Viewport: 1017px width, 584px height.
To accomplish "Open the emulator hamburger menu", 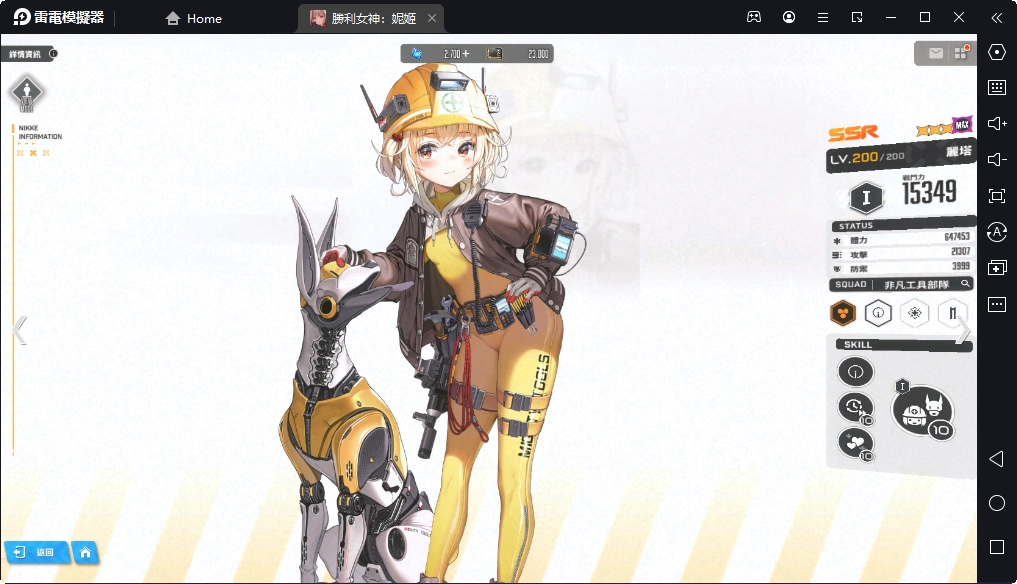I will [x=822, y=18].
